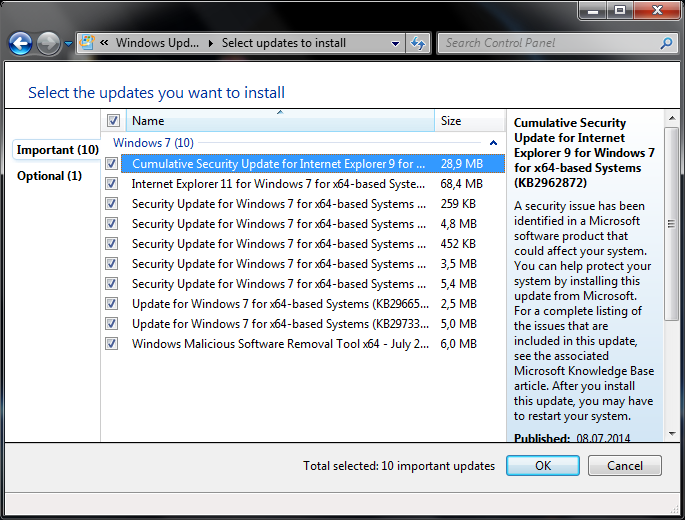Select the Security Update row sized 5,4 MB
Viewport: 685px width, 520px height.
312,284
